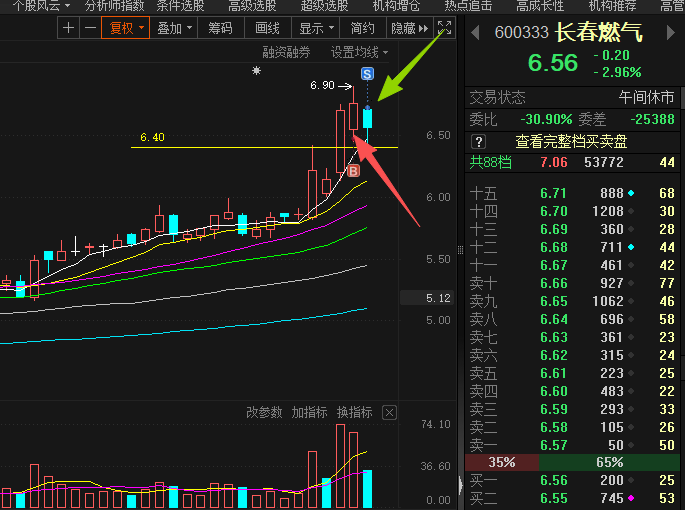Click the 午间休市 trading status
Viewport: 685px width, 510px height.
coord(646,97)
